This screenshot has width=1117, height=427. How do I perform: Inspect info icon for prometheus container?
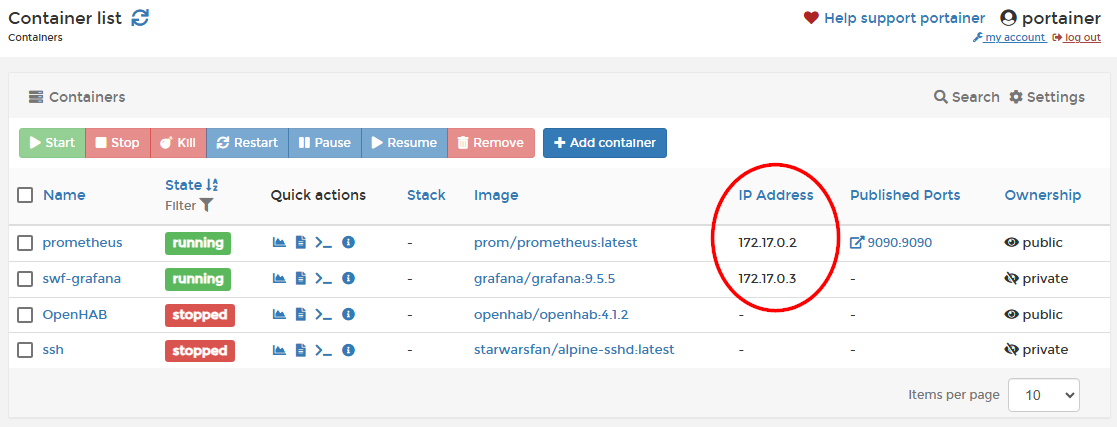(348, 242)
